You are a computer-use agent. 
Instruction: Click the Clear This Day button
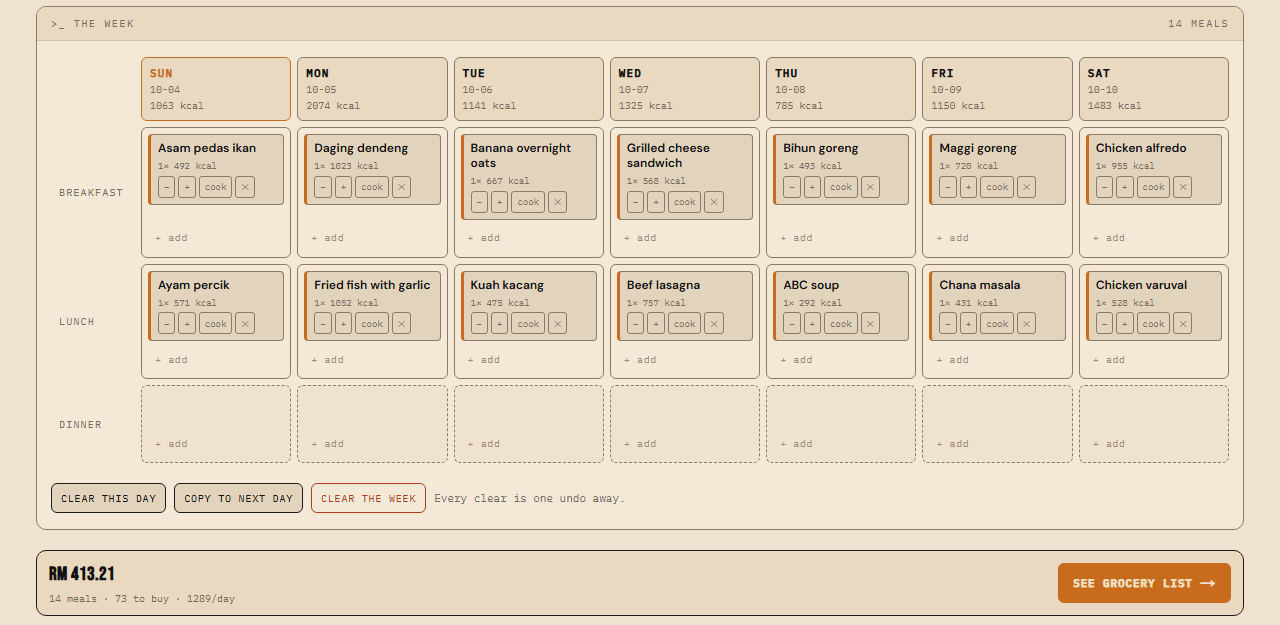(x=109, y=498)
